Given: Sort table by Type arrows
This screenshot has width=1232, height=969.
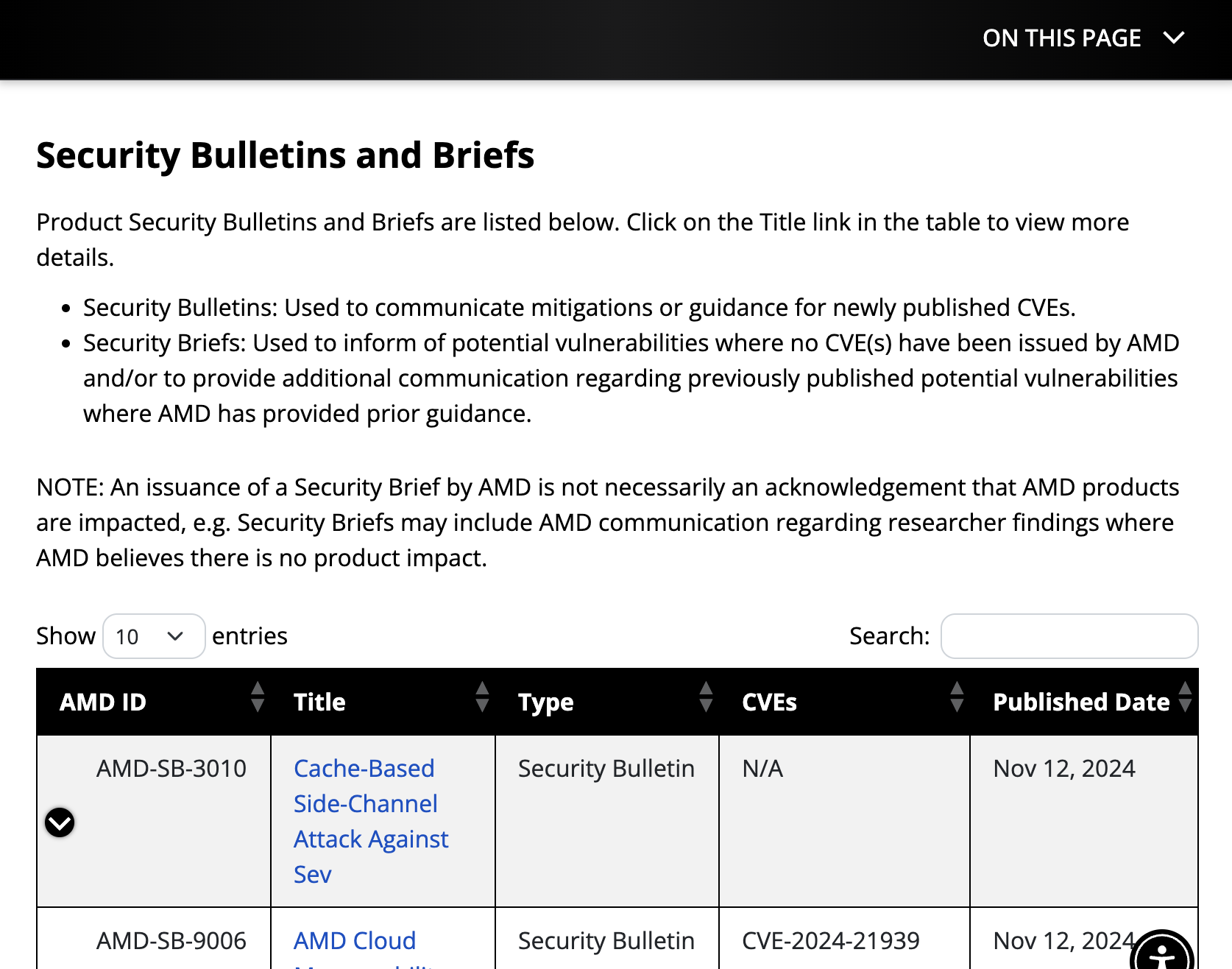Looking at the screenshot, I should click(x=706, y=697).
